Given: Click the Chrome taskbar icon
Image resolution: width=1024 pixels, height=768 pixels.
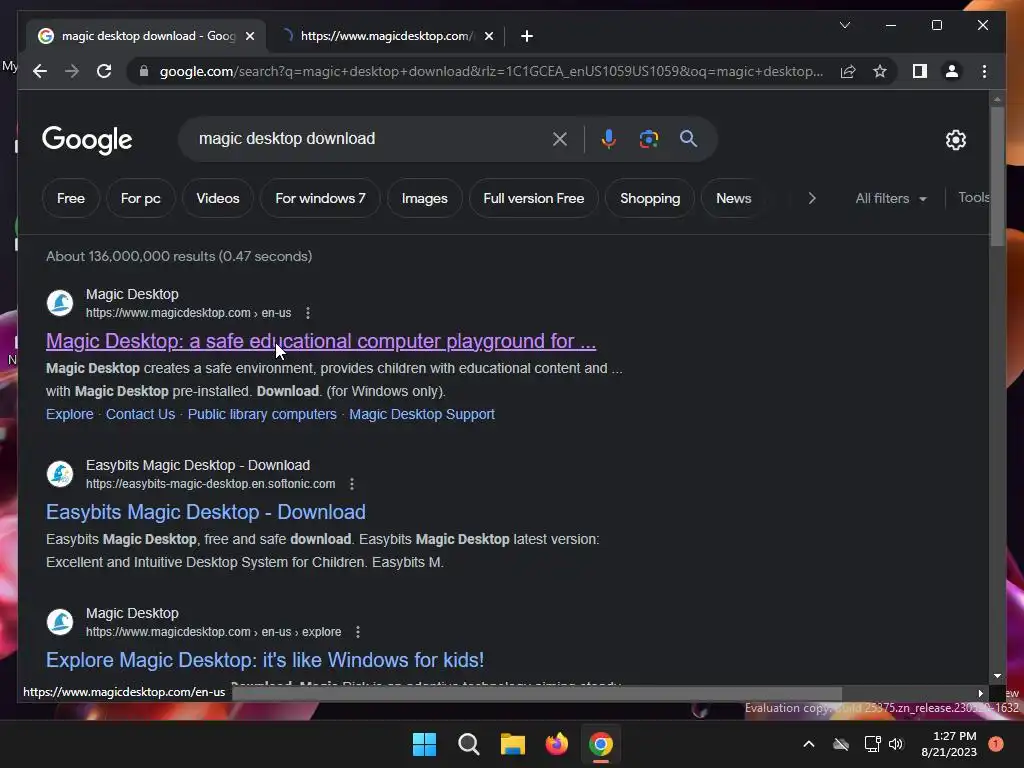Looking at the screenshot, I should (x=601, y=744).
